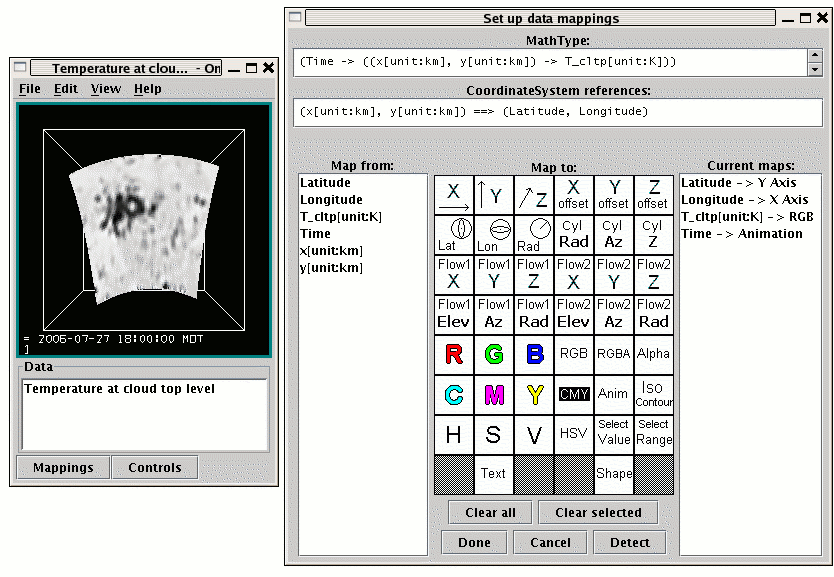Select the CMY color map cell
Screen dimensions: 834x577
(x=574, y=394)
